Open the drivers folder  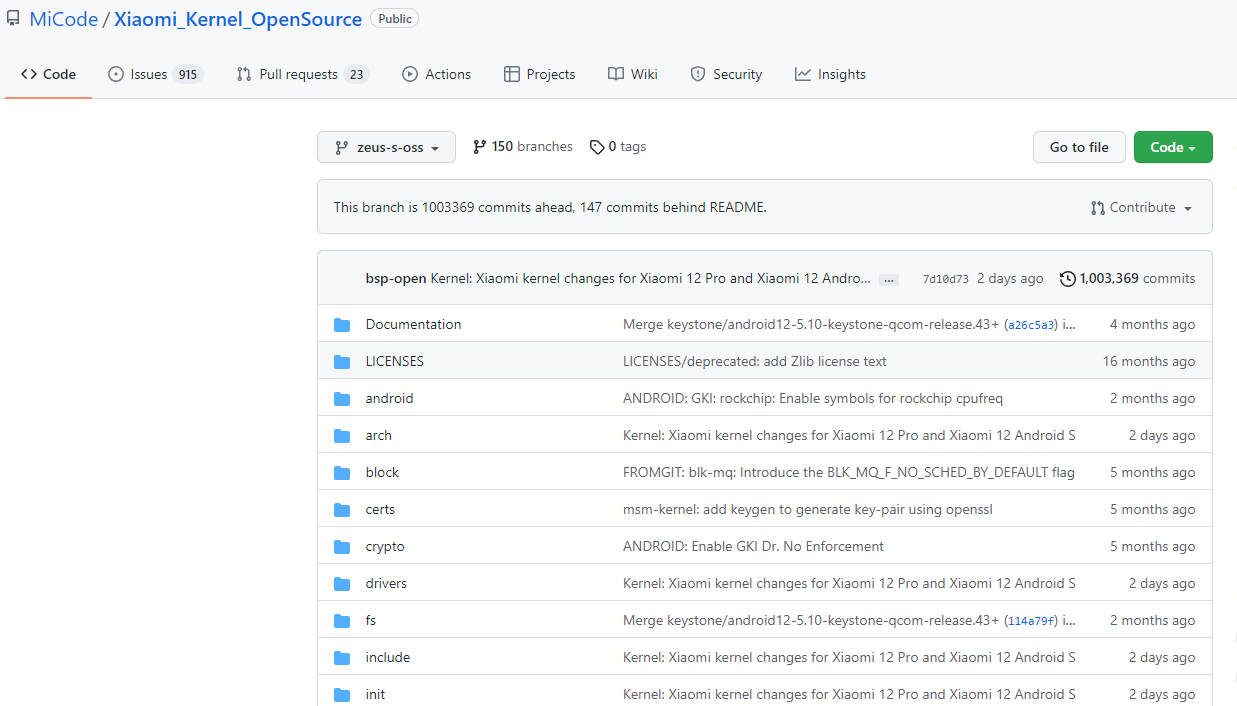click(386, 583)
